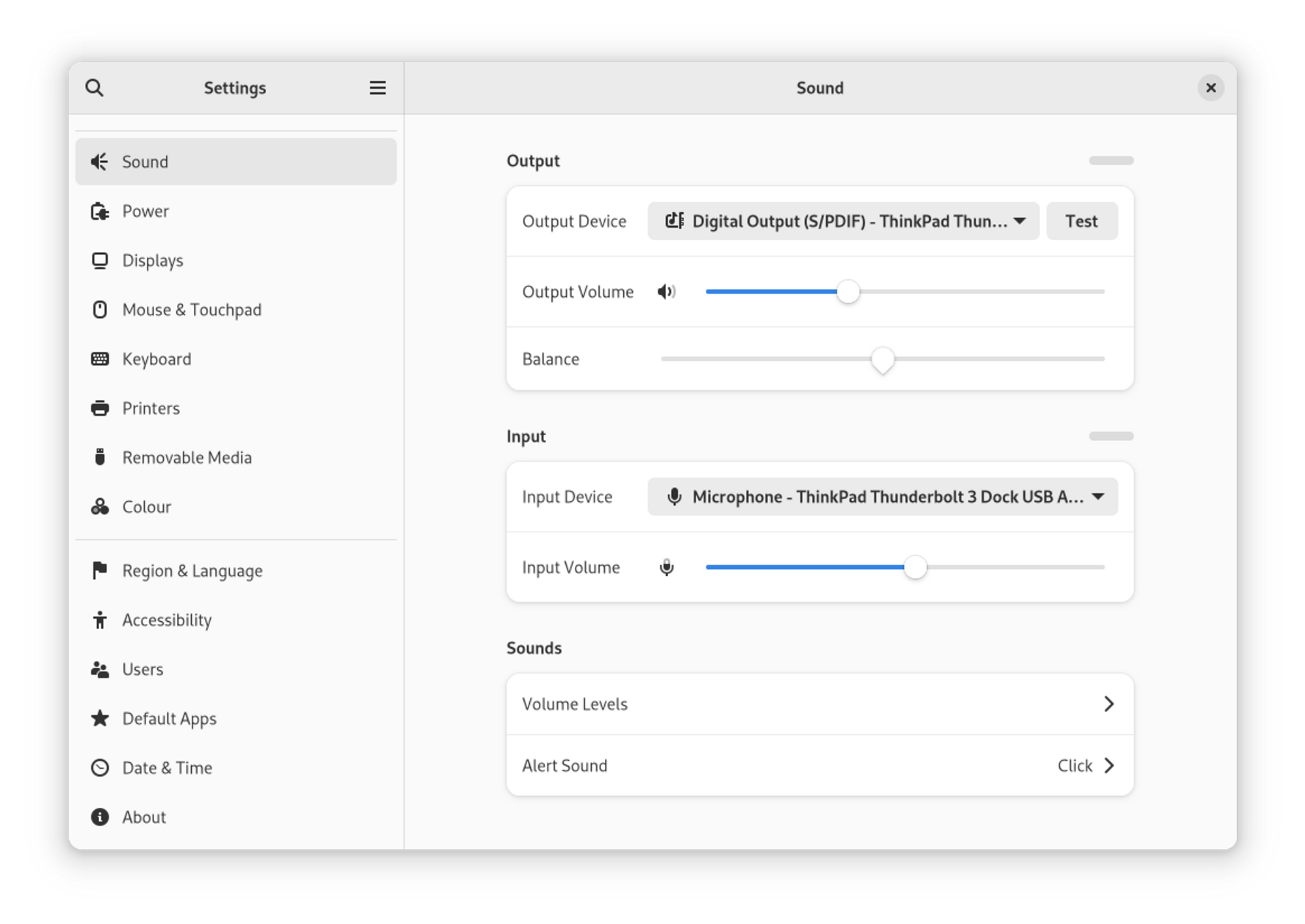Click the Region & Language flag icon
The width and height of the screenshot is (1305, 924).
[x=99, y=570]
